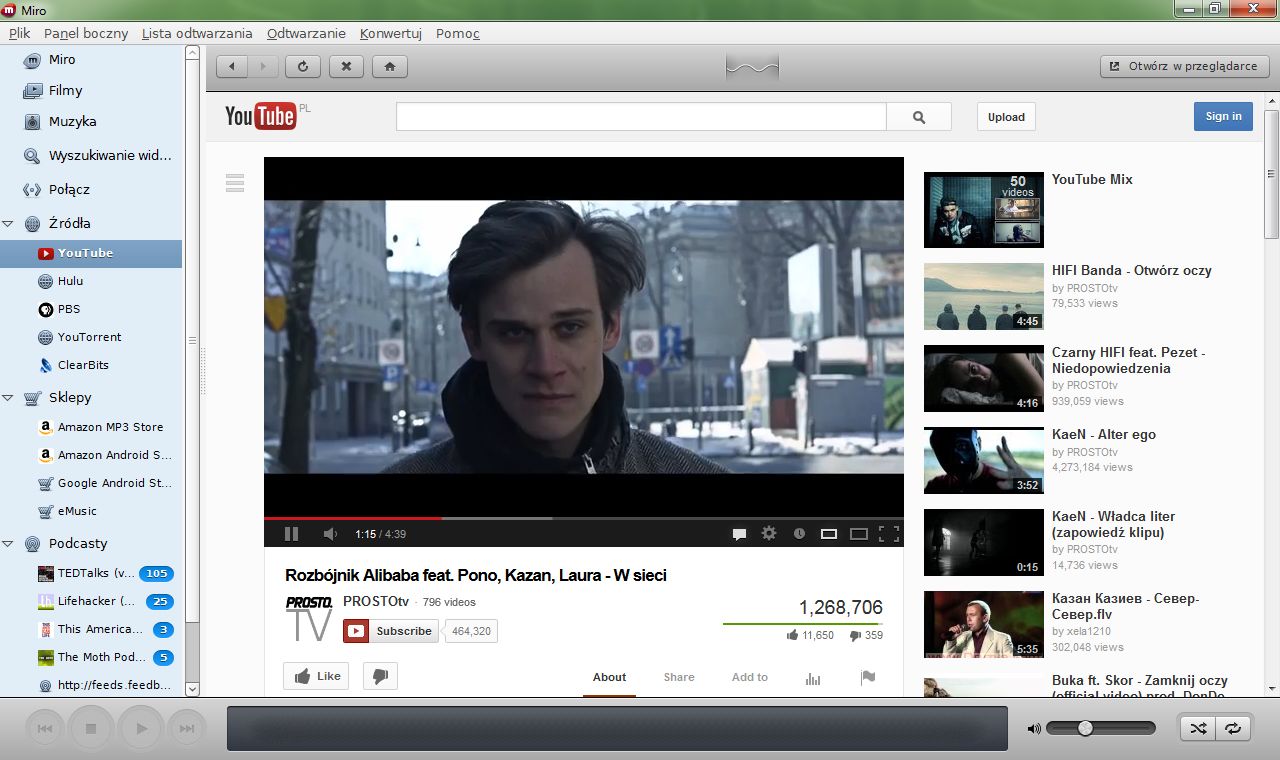
Task: Open the TEDTalks podcast
Action: (91, 574)
